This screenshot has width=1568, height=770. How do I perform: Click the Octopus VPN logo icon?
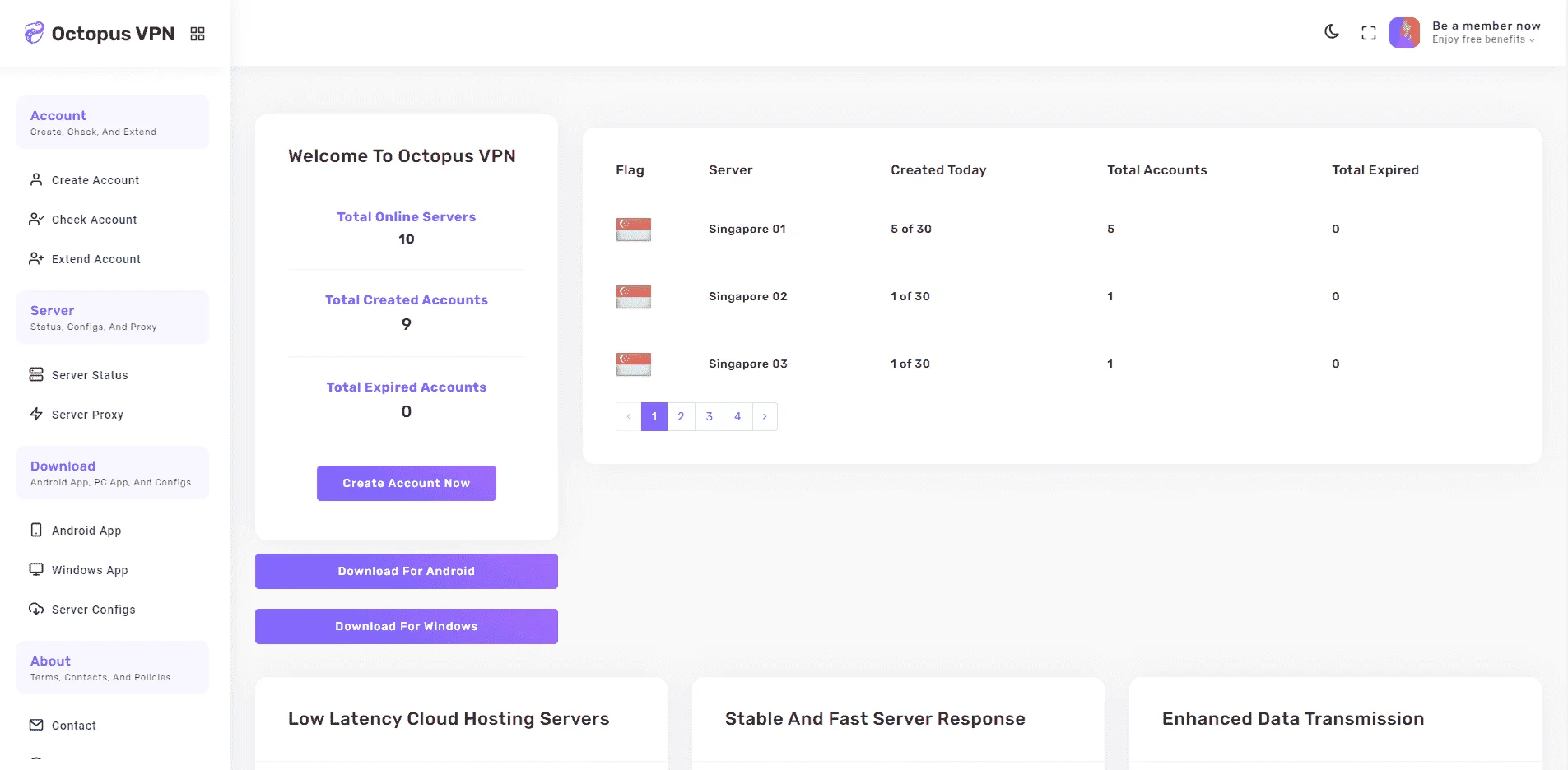click(x=35, y=33)
